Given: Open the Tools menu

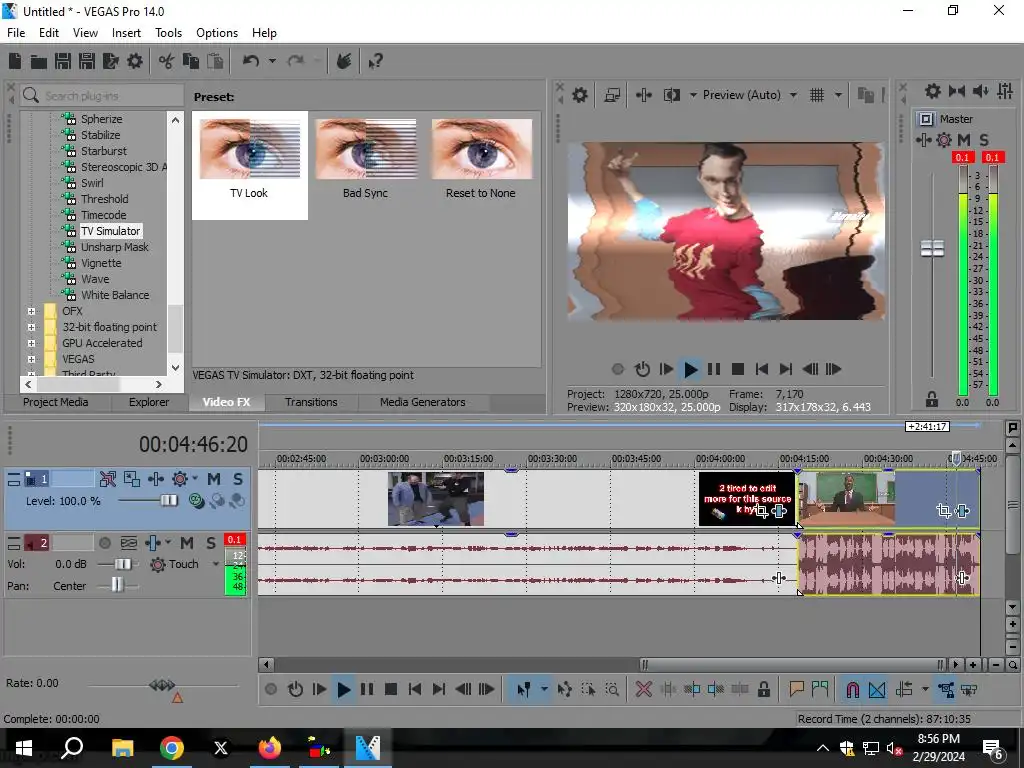Looking at the screenshot, I should (168, 33).
